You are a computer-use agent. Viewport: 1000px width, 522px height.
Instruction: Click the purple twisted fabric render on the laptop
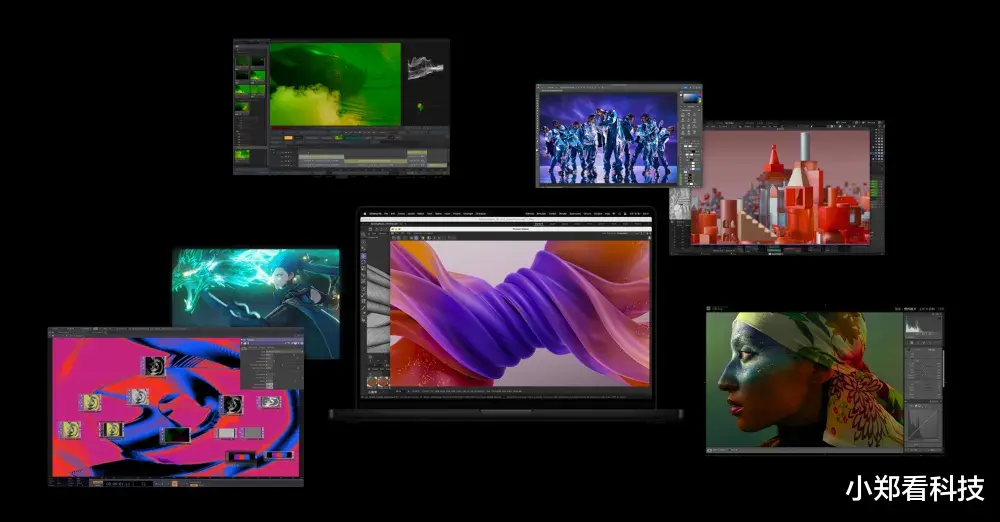(x=520, y=313)
